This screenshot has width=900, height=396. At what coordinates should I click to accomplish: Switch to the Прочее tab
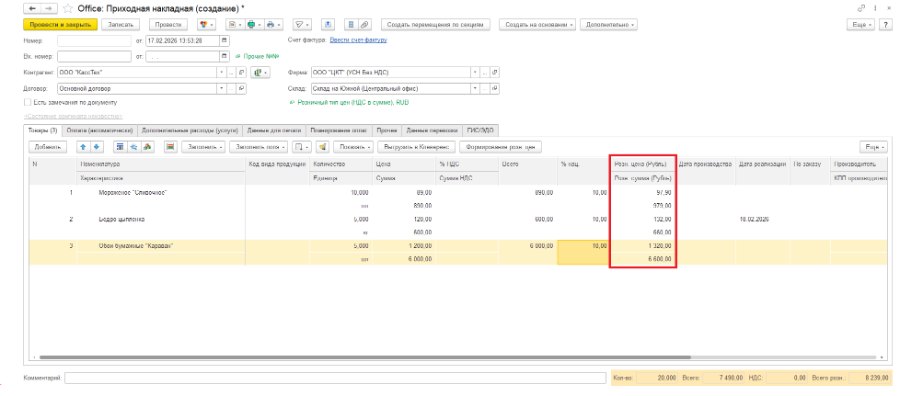(x=387, y=130)
